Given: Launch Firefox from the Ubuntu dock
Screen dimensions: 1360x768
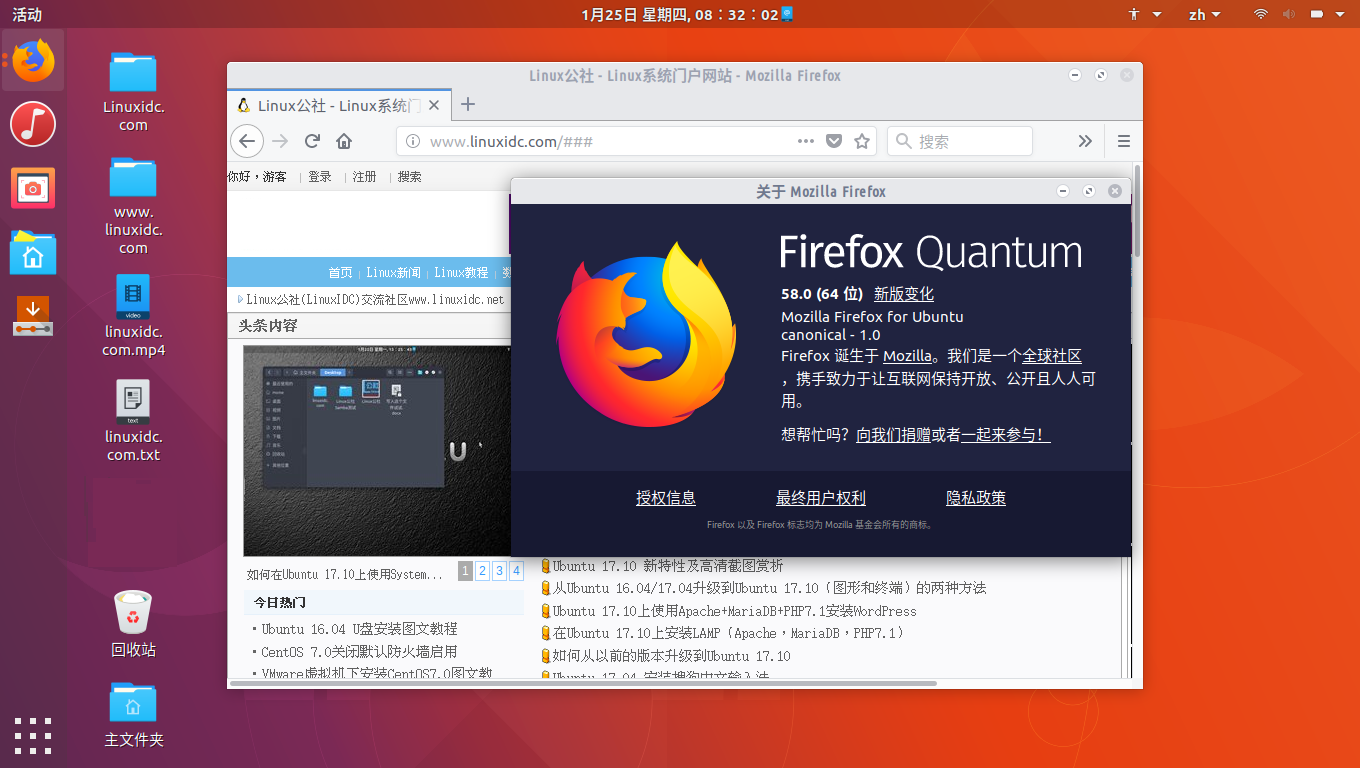Looking at the screenshot, I should [33, 61].
